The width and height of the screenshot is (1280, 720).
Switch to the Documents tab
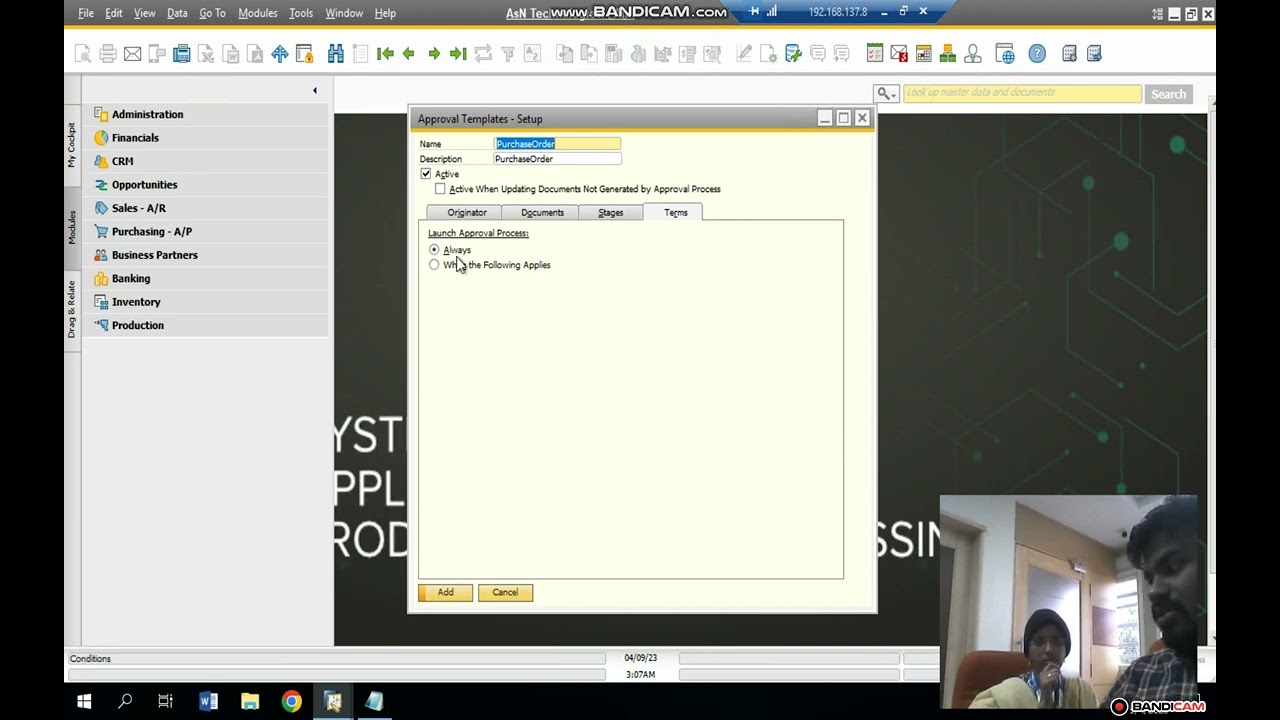pyautogui.click(x=542, y=213)
